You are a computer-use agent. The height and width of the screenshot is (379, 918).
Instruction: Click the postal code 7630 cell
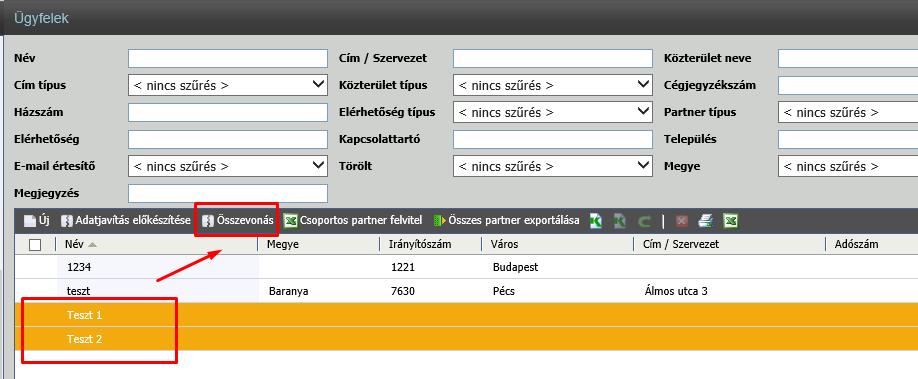pos(403,291)
